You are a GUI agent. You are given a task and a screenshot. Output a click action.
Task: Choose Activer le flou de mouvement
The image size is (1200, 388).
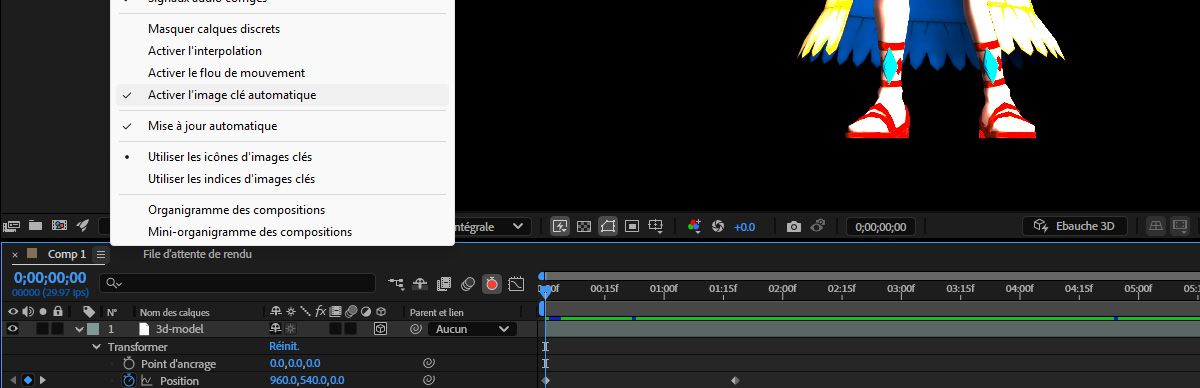(282, 73)
